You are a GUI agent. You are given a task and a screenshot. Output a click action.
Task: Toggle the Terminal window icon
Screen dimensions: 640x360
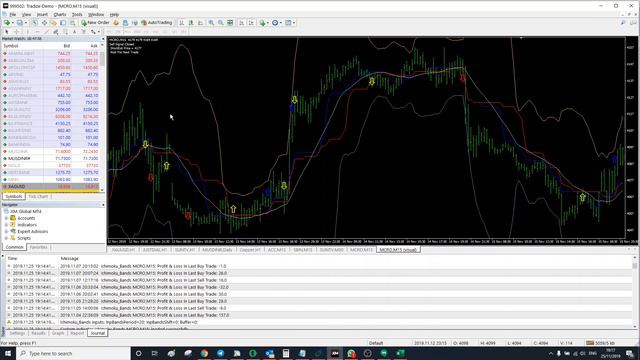tap(62, 23)
